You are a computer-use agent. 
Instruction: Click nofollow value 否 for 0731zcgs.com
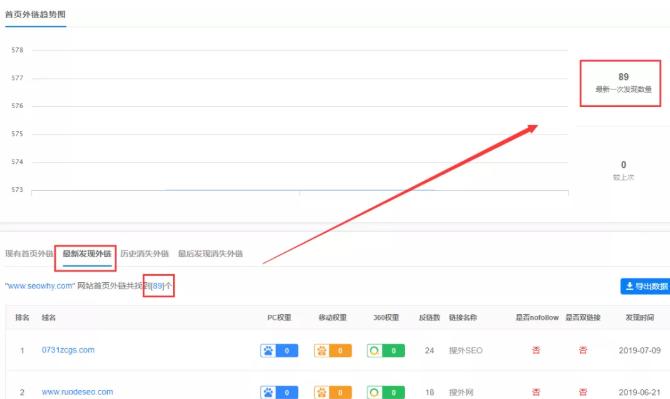coord(536,350)
